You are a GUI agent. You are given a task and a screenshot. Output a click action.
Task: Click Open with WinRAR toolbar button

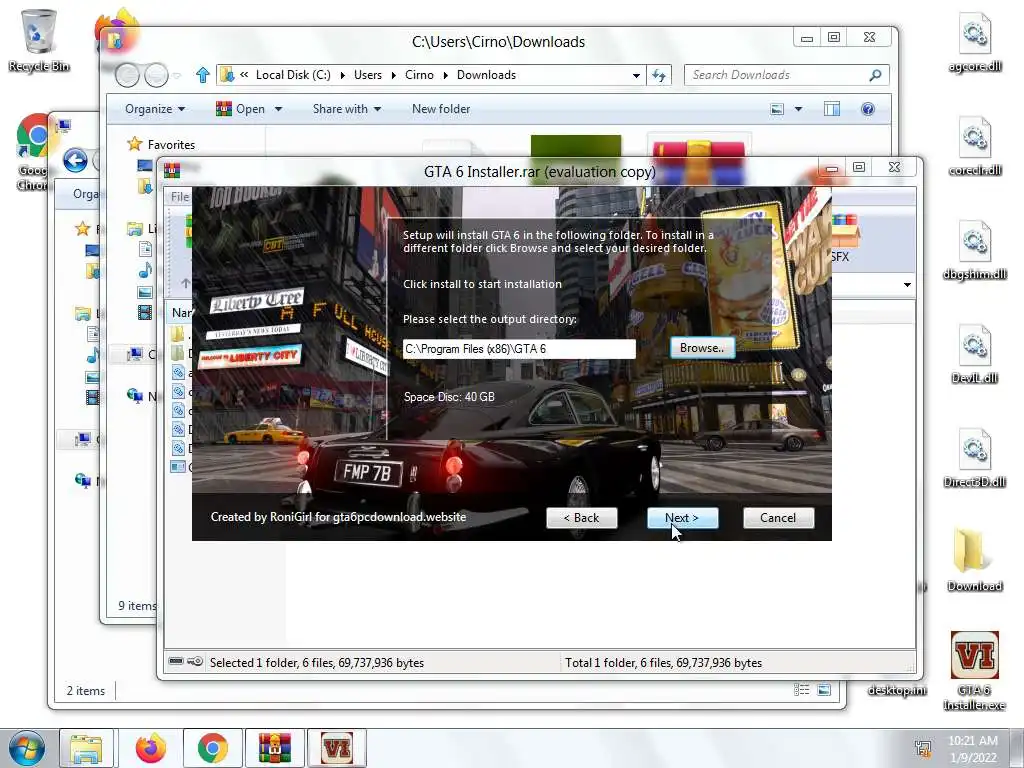coord(240,109)
